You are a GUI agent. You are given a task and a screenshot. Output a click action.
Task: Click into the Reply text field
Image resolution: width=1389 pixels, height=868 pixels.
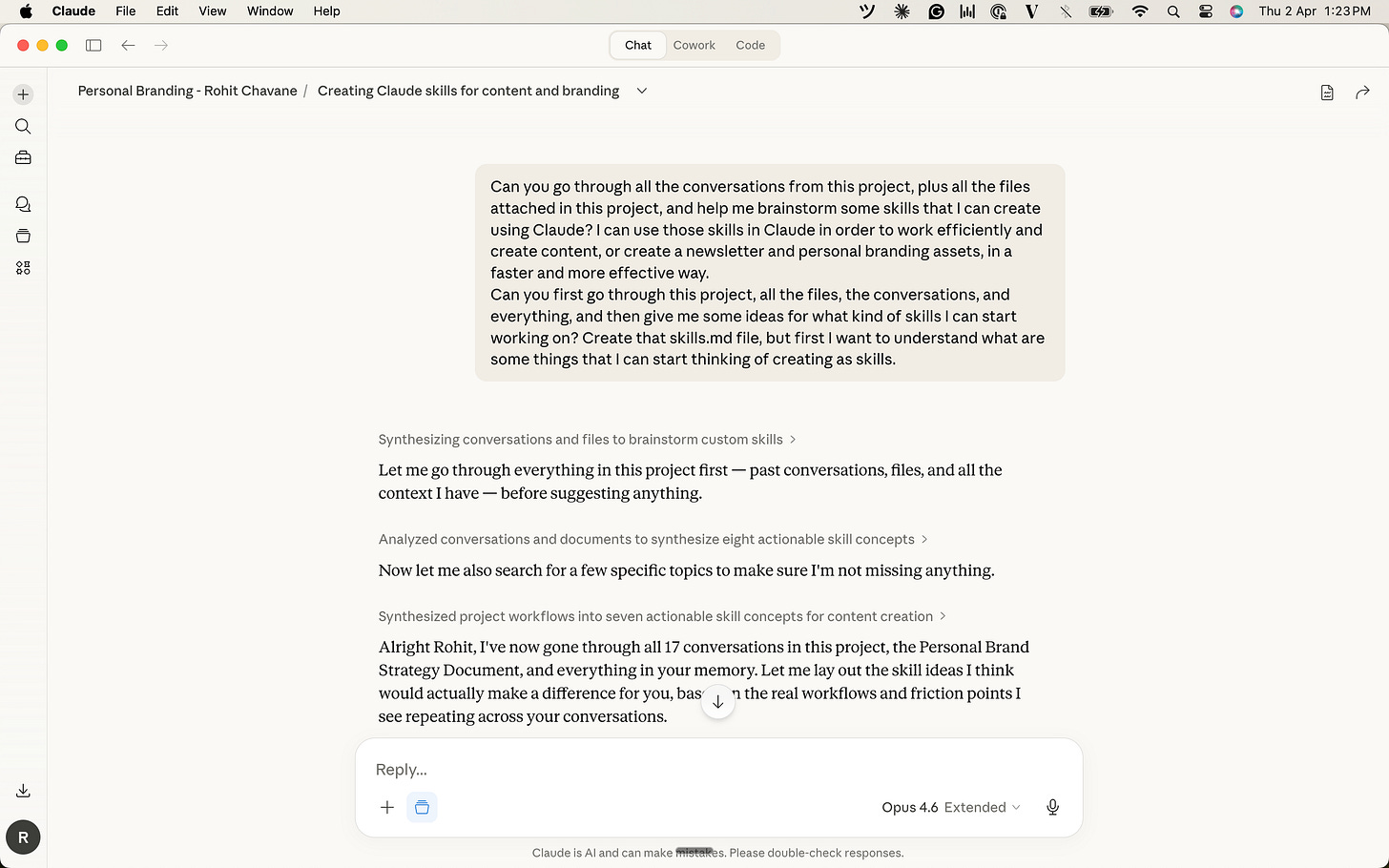point(719,769)
